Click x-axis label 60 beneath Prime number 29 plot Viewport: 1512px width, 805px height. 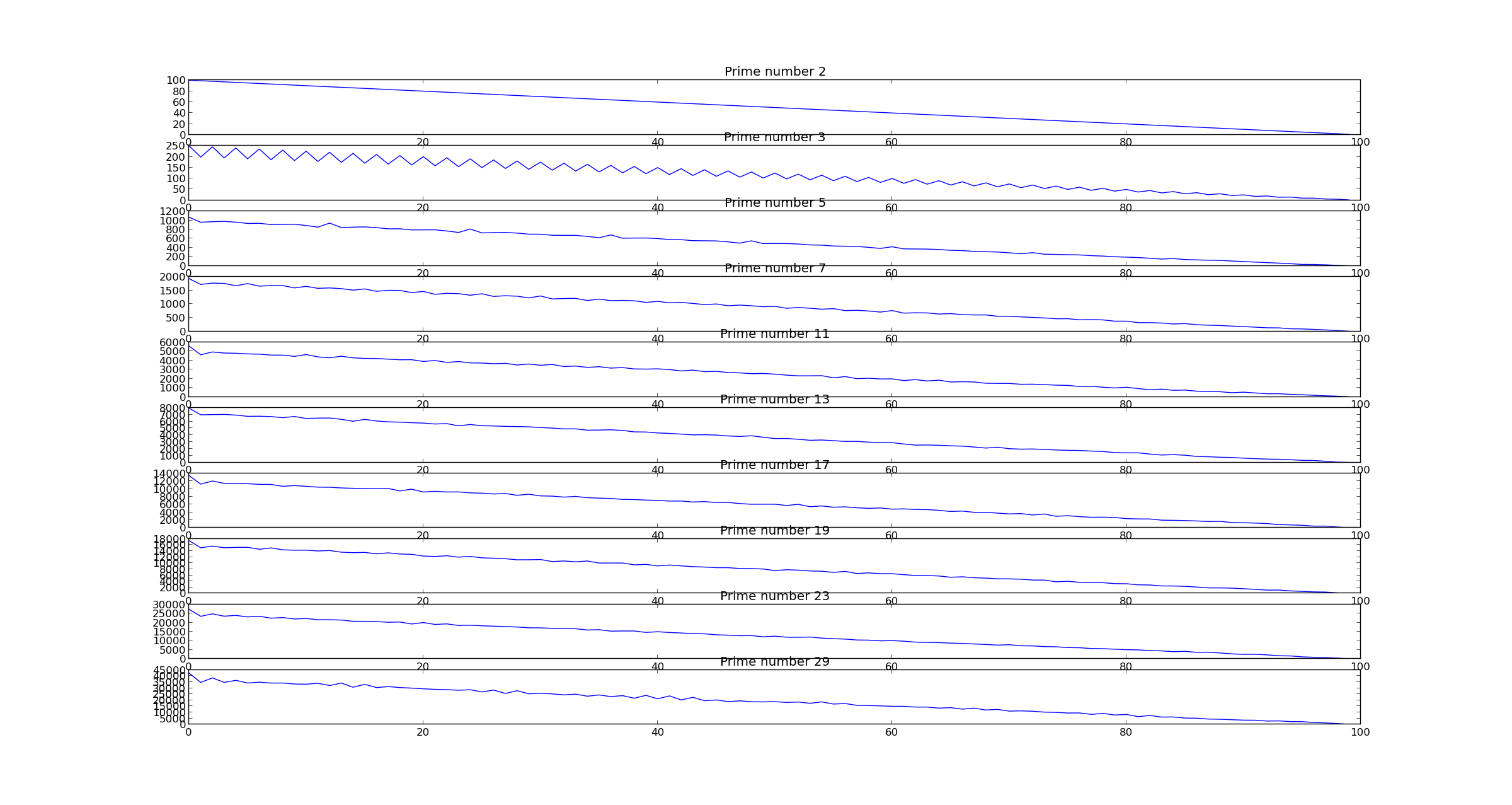[891, 733]
